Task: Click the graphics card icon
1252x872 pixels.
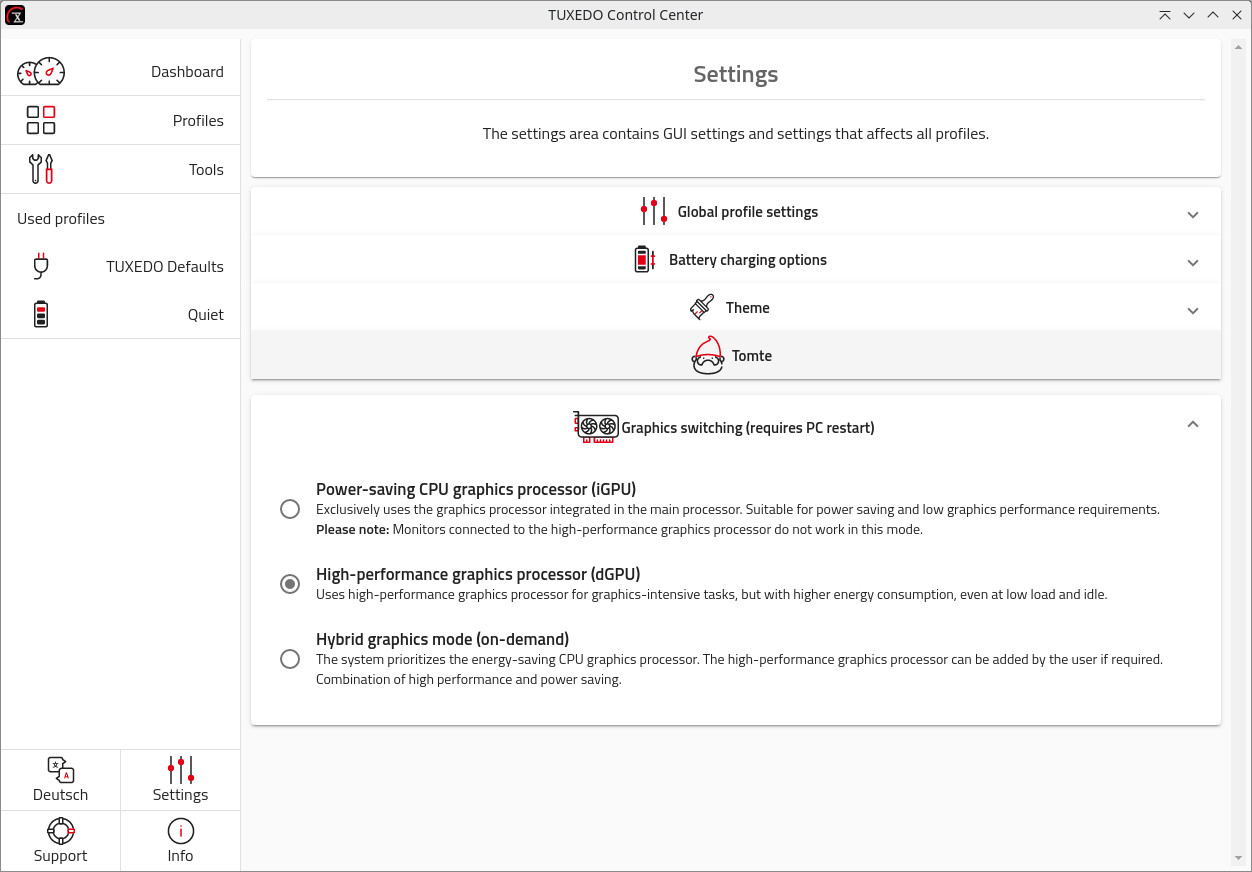Action: [x=596, y=427]
